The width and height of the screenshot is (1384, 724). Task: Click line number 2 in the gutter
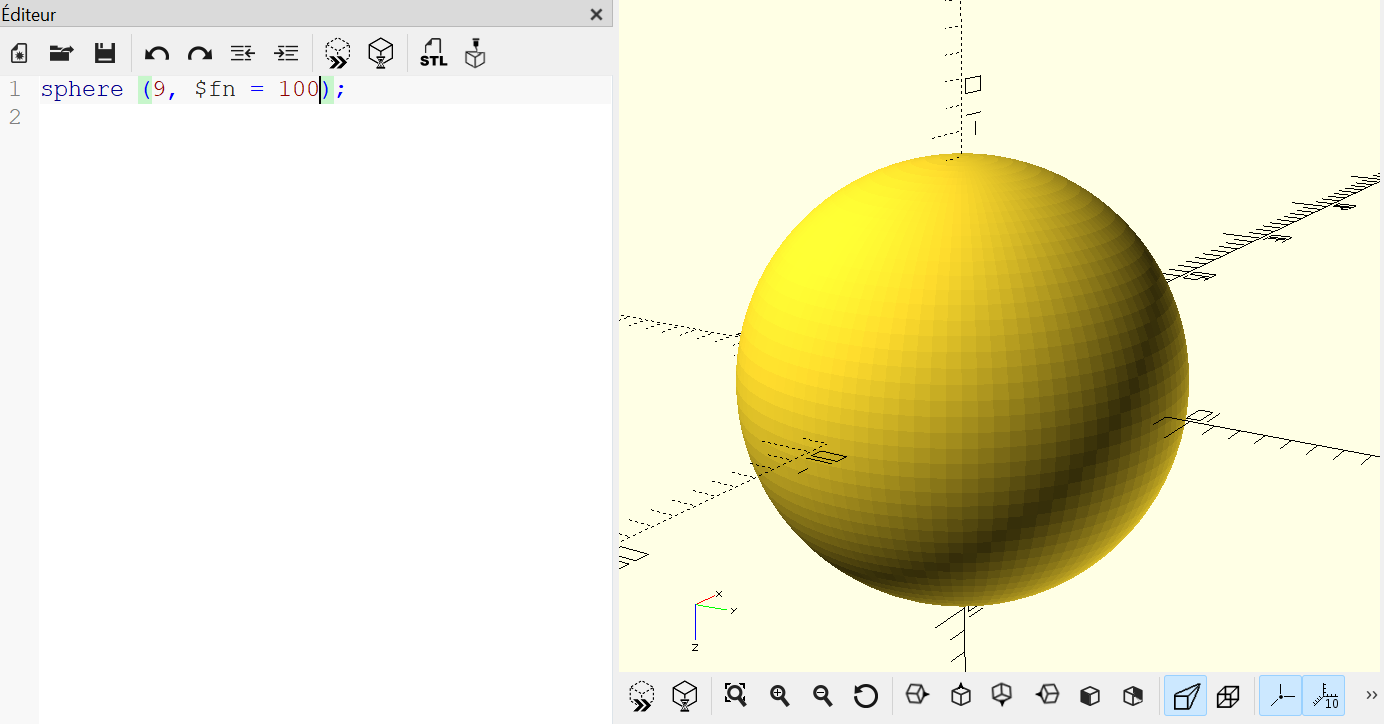click(15, 117)
